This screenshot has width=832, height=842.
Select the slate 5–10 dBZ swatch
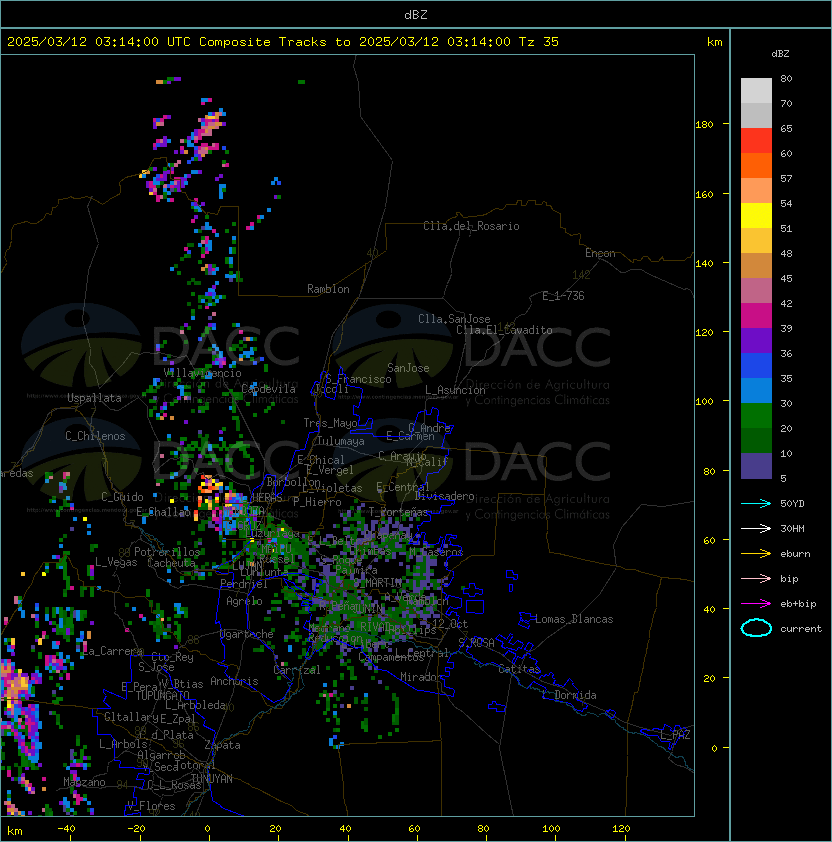(756, 466)
